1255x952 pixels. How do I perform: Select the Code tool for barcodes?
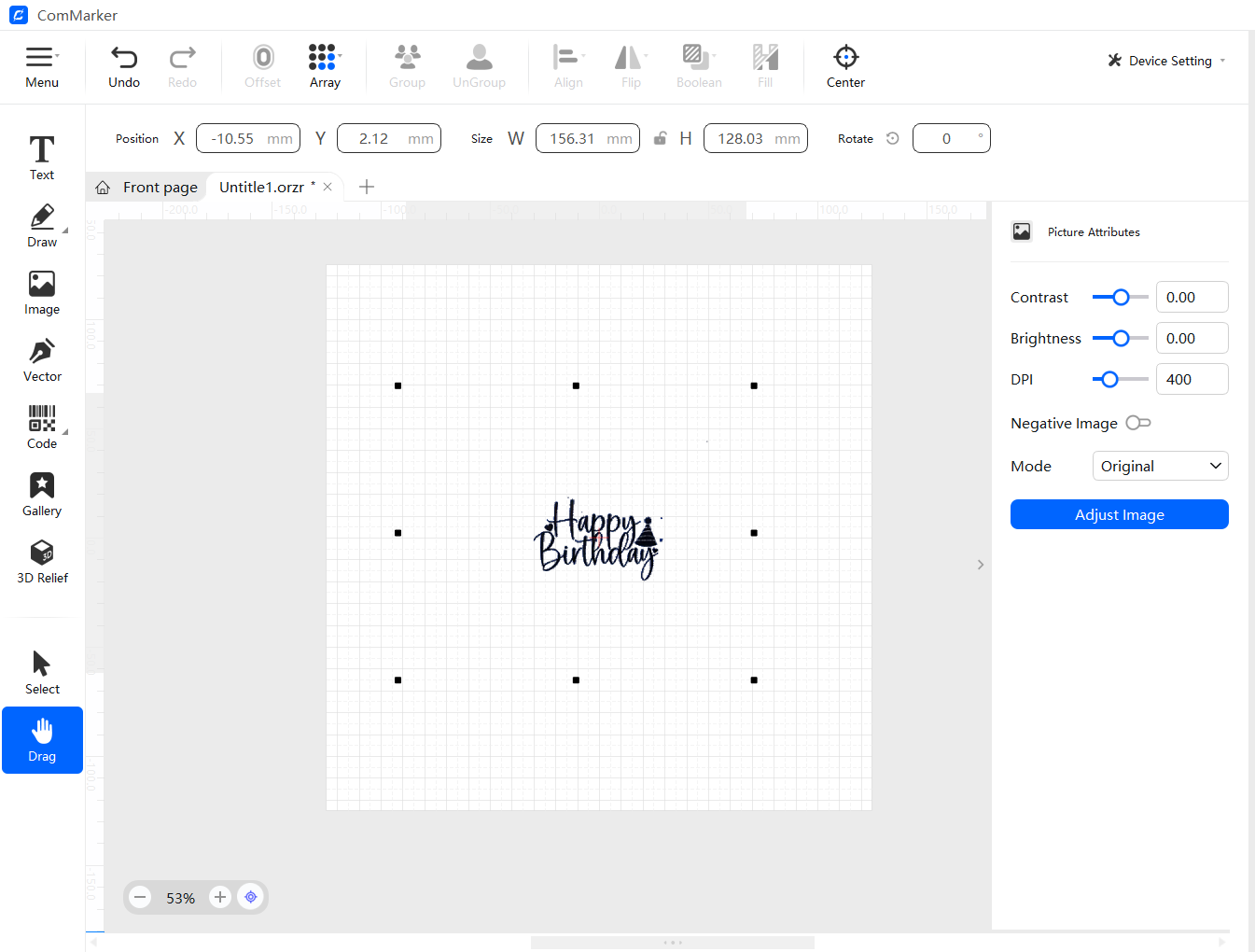pyautogui.click(x=41, y=425)
